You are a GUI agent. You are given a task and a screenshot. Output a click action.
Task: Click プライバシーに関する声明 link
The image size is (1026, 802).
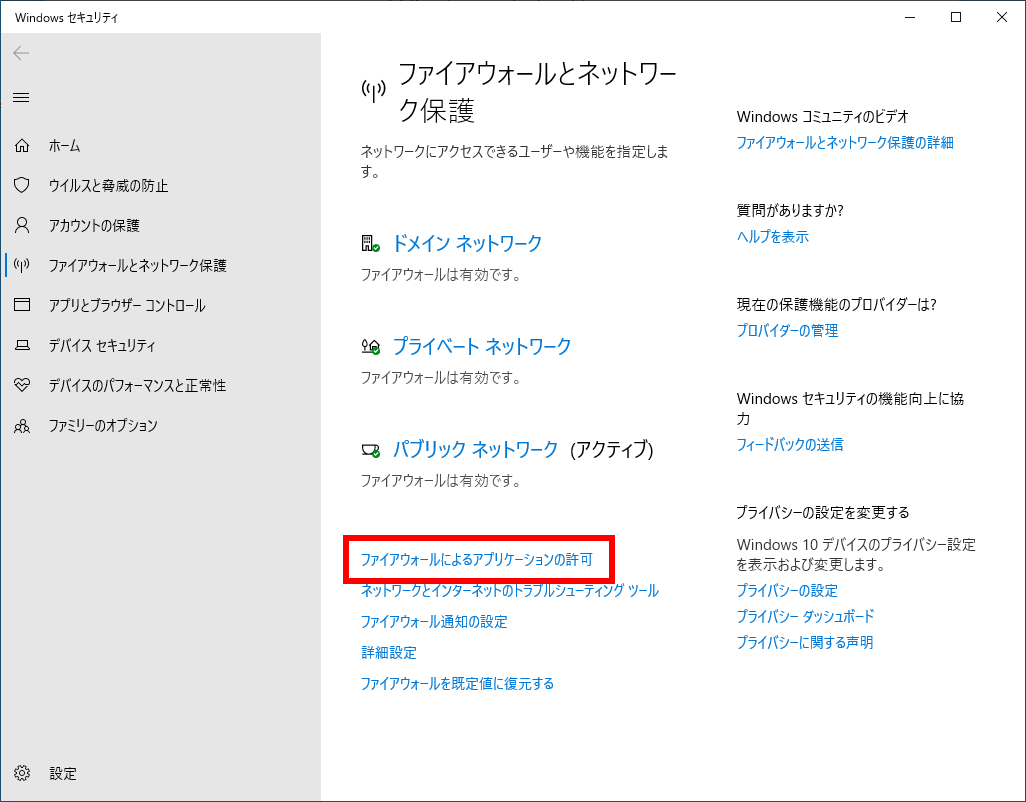coord(805,642)
